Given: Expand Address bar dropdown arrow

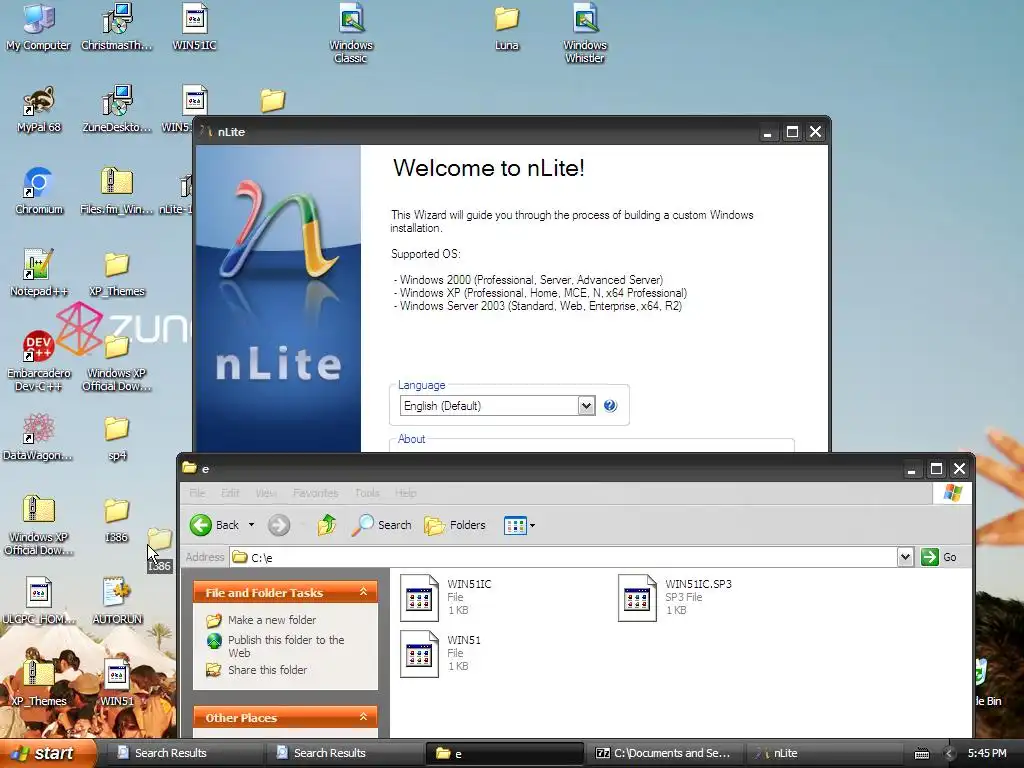Looking at the screenshot, I should (905, 557).
